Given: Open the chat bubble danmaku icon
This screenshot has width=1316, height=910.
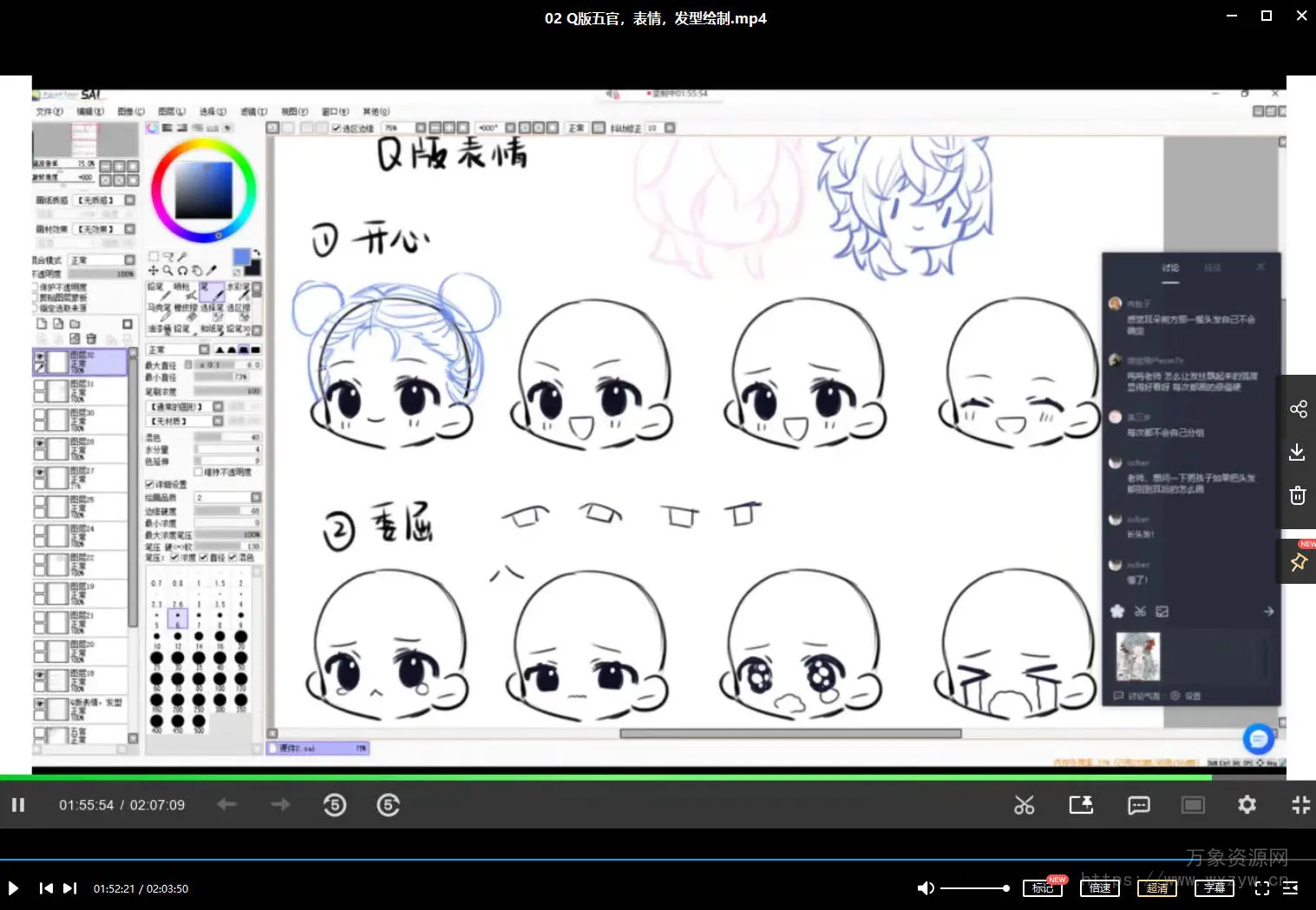Looking at the screenshot, I should click(x=1138, y=805).
